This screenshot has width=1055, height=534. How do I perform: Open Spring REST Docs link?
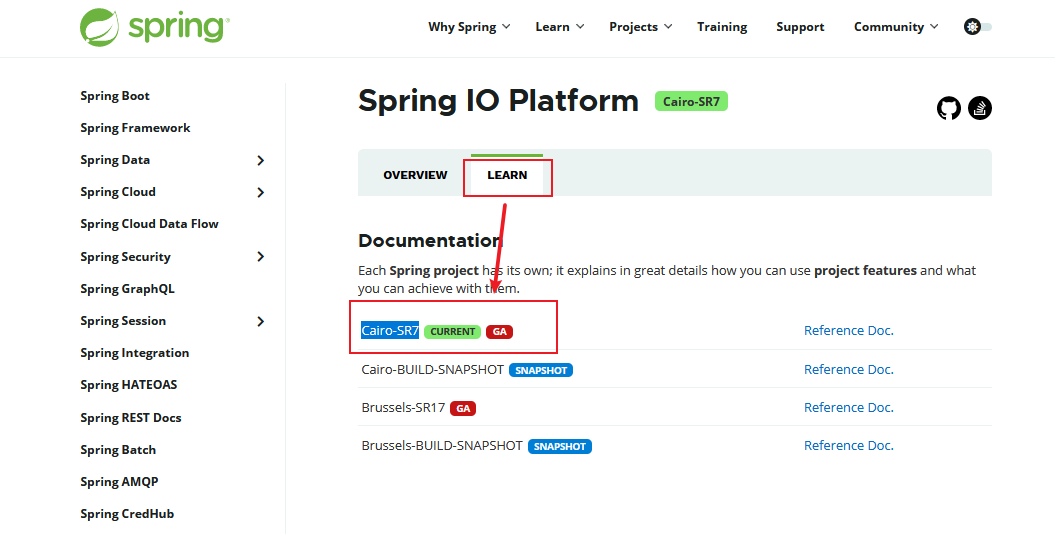coord(131,418)
